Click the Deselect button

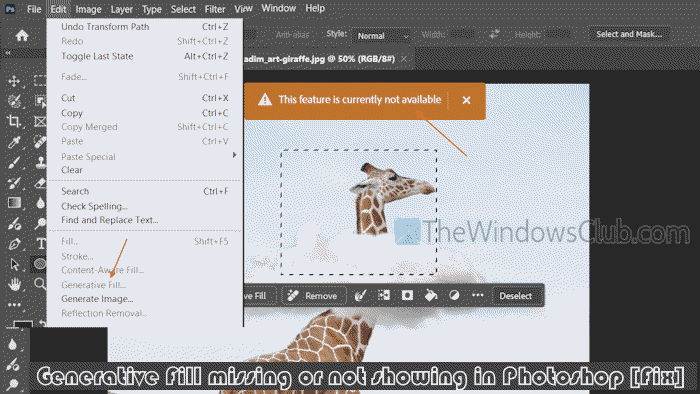point(516,295)
